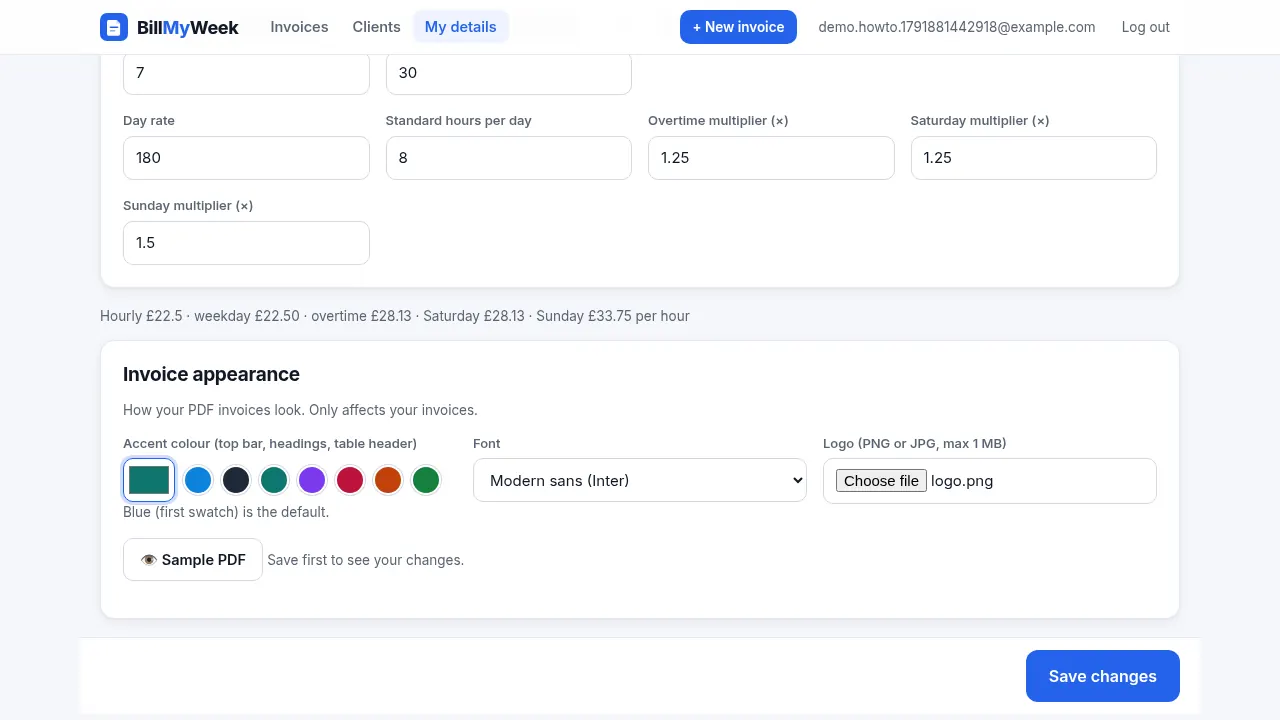The height and width of the screenshot is (720, 1280).
Task: Click the input field containing 30
Action: tap(508, 73)
